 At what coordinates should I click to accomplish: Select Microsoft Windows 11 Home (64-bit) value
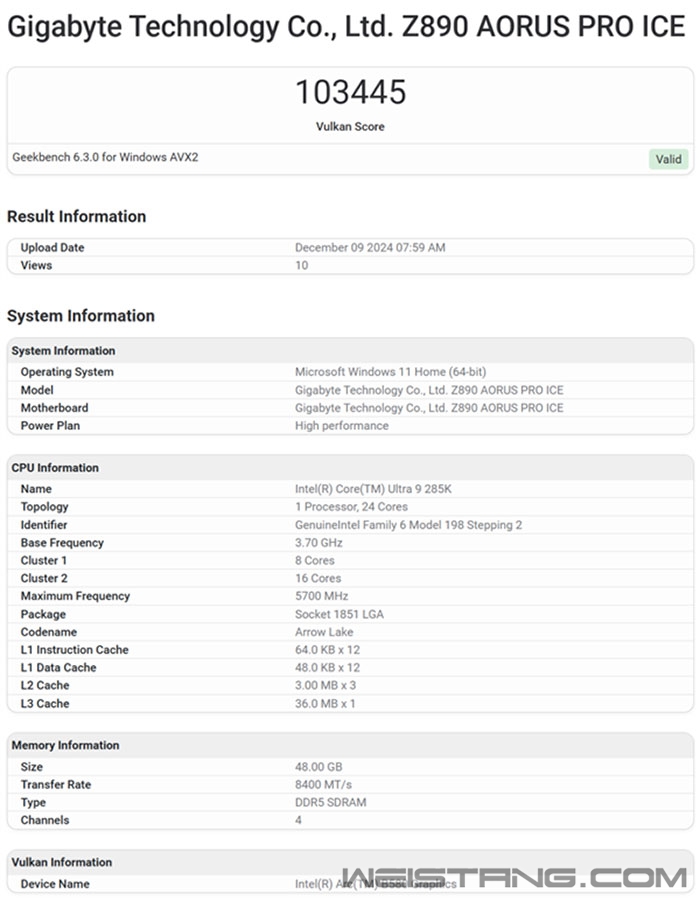point(390,372)
